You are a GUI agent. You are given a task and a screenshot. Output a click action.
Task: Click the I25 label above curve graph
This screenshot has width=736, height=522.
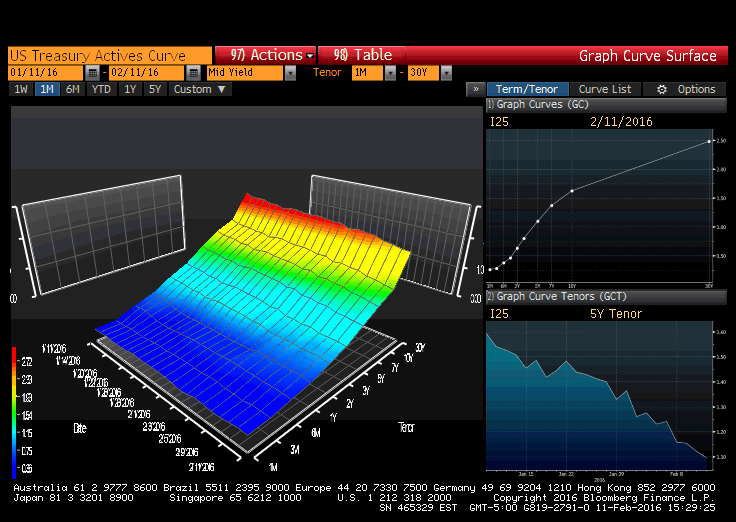click(499, 122)
